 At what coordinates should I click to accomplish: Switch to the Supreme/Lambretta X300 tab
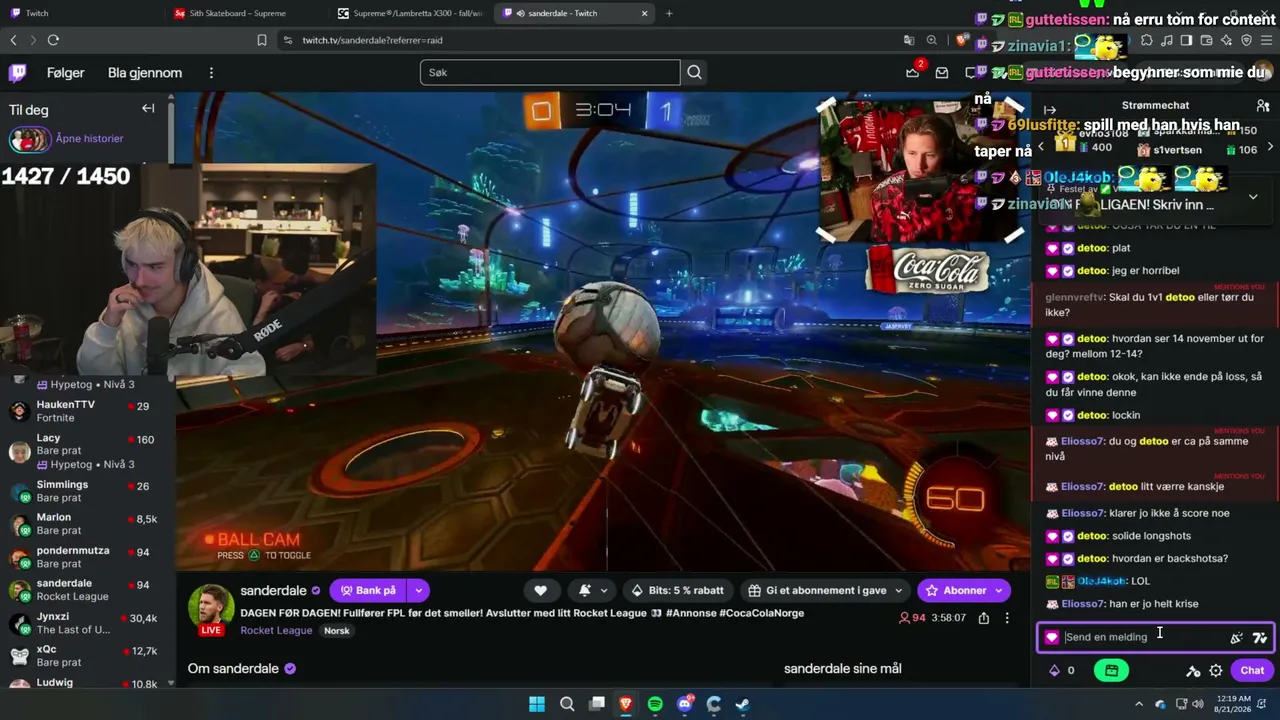coord(409,13)
